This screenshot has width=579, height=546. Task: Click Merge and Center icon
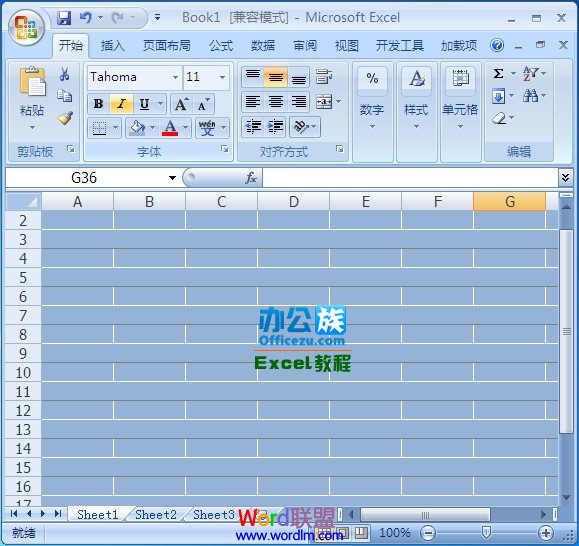point(325,102)
